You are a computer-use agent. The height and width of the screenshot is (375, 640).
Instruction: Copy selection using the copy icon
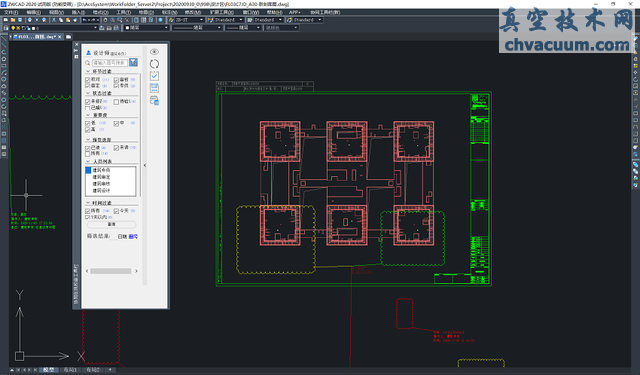tap(61, 20)
